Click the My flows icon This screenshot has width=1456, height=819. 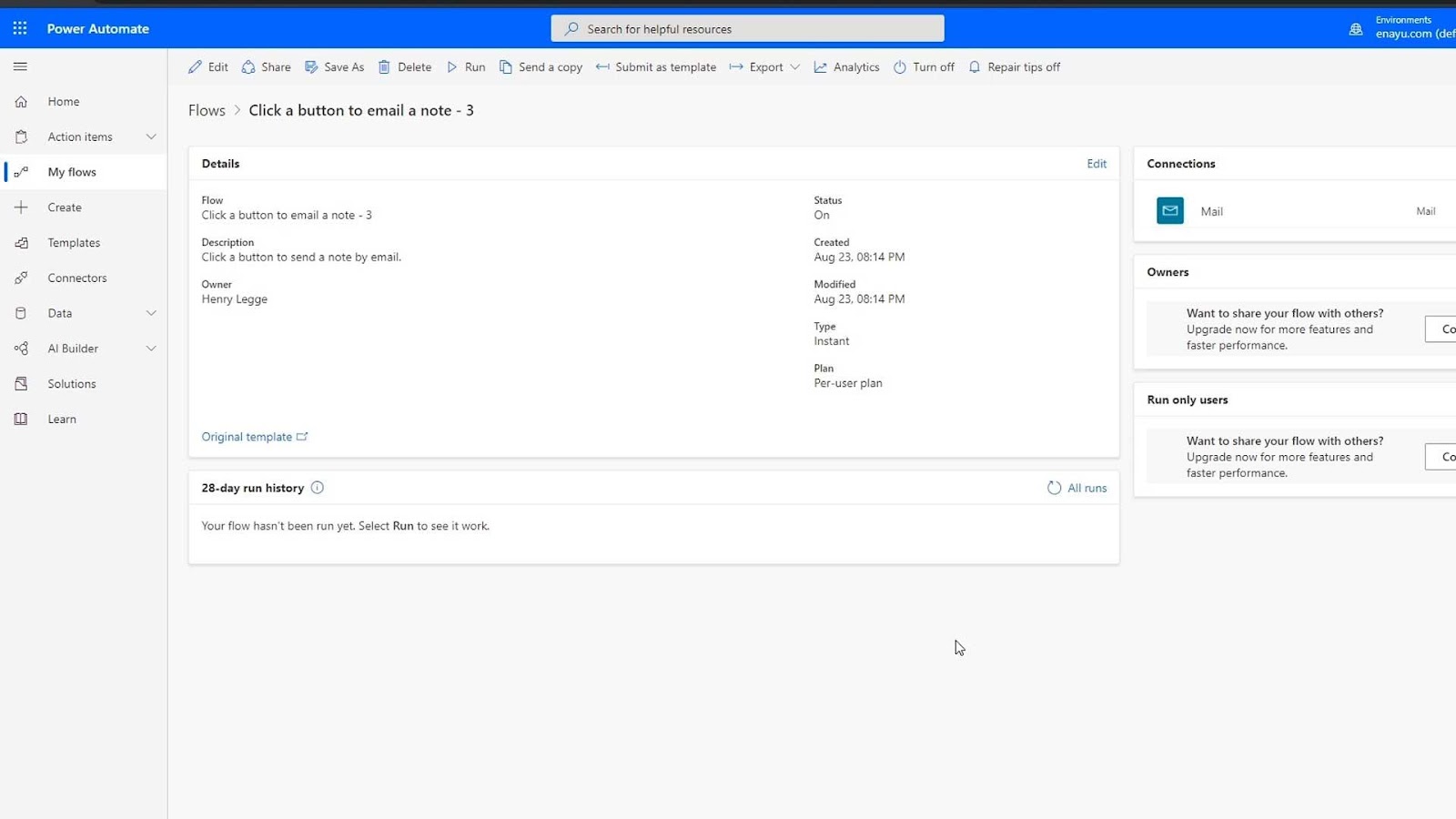pos(21,172)
